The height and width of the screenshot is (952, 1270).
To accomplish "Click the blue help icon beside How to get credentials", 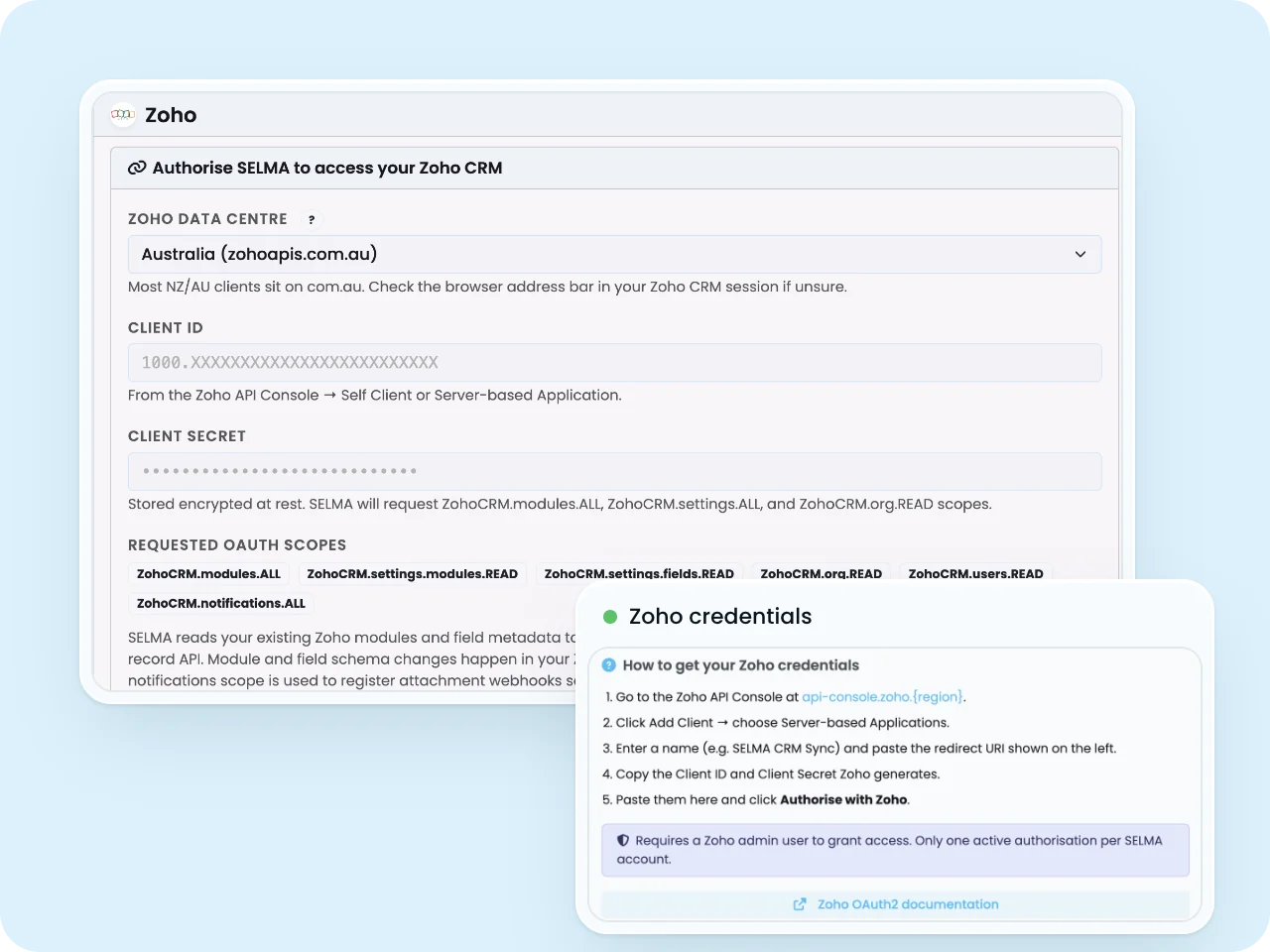I will click(609, 665).
